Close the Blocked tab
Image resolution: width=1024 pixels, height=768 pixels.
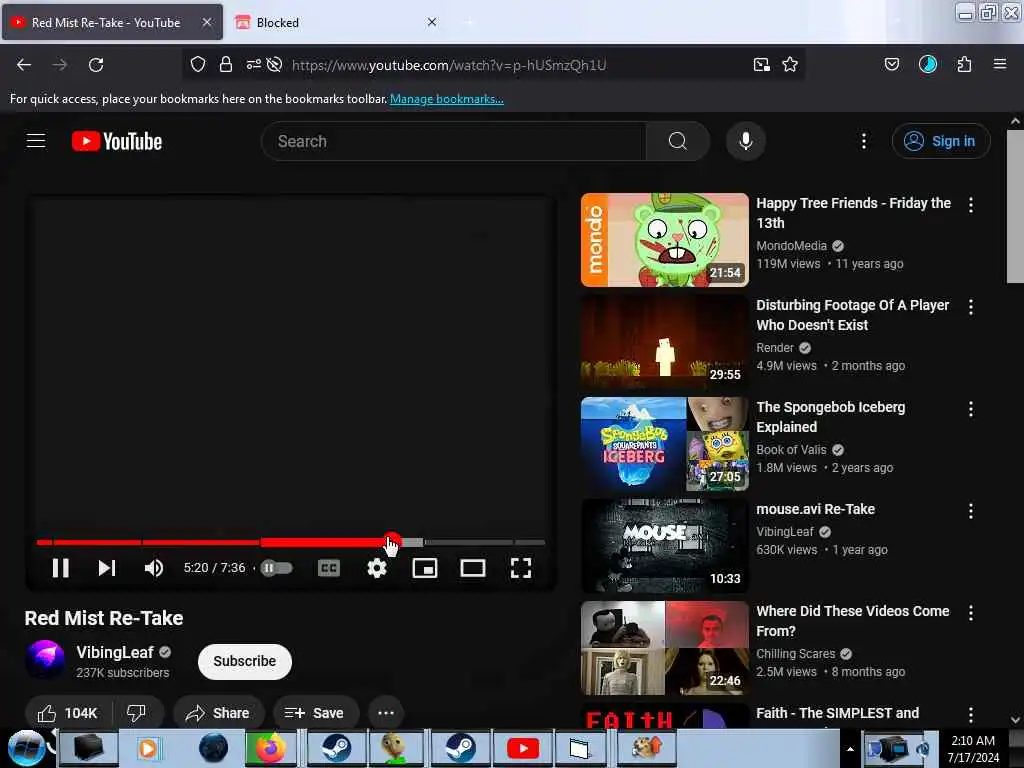point(432,22)
